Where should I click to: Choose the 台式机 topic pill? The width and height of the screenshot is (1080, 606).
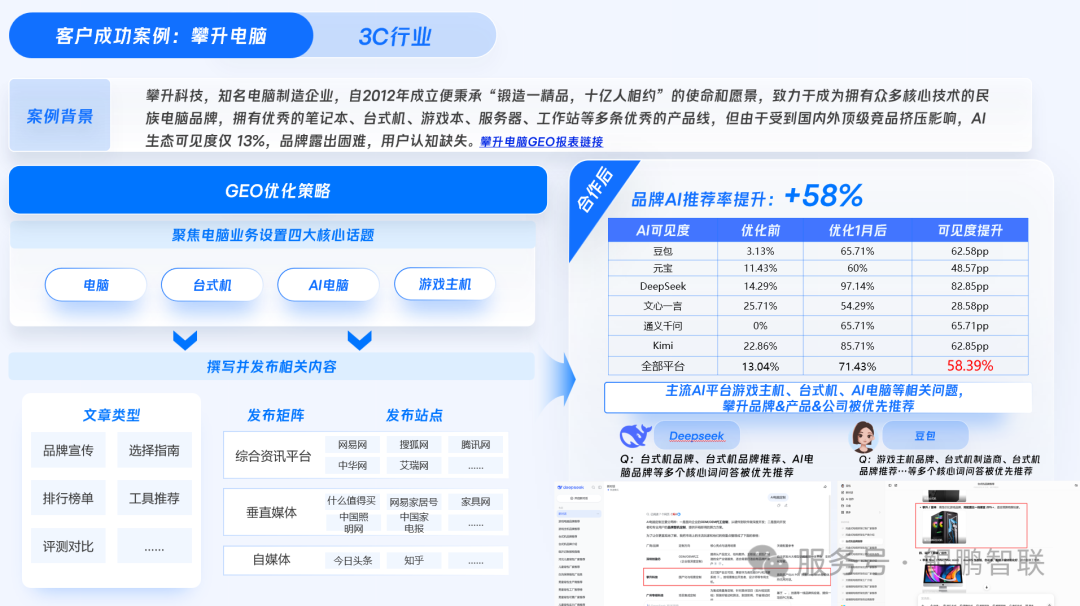coord(212,284)
